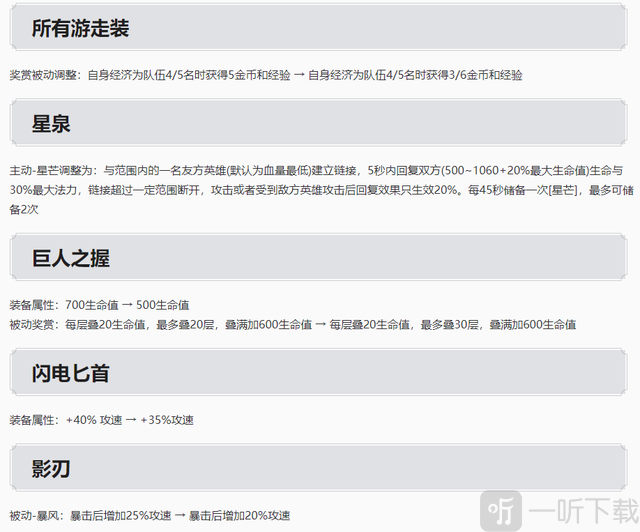Select the 闪电匕首 heading
The image size is (640, 532).
click(71, 373)
